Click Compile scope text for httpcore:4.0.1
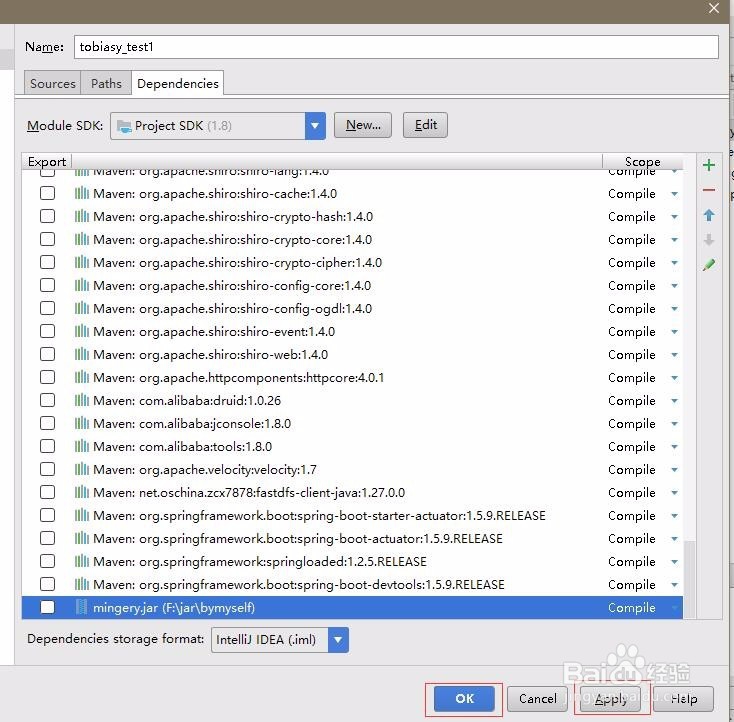The image size is (734, 722). pyautogui.click(x=631, y=377)
